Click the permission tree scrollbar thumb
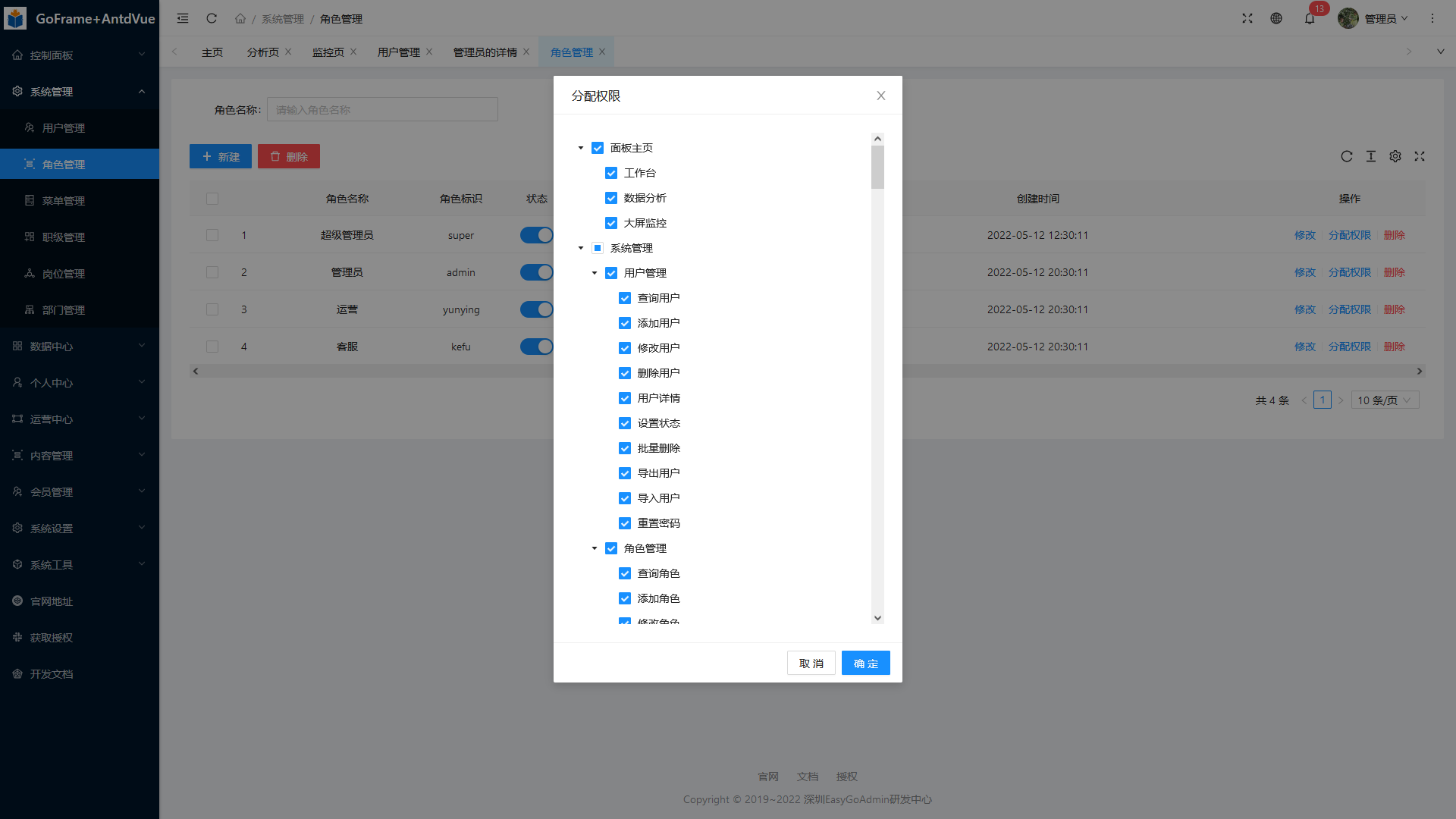Image resolution: width=1456 pixels, height=819 pixels. (x=877, y=167)
